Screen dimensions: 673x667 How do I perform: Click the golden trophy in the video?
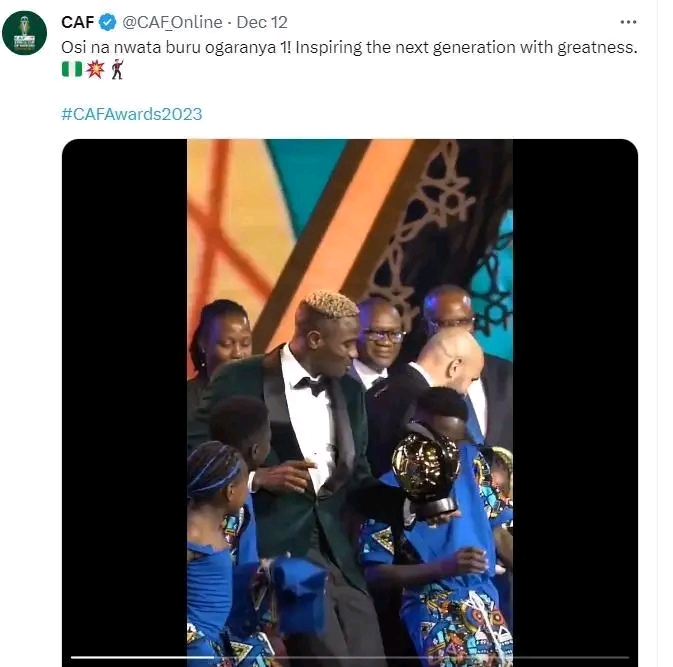tap(423, 468)
